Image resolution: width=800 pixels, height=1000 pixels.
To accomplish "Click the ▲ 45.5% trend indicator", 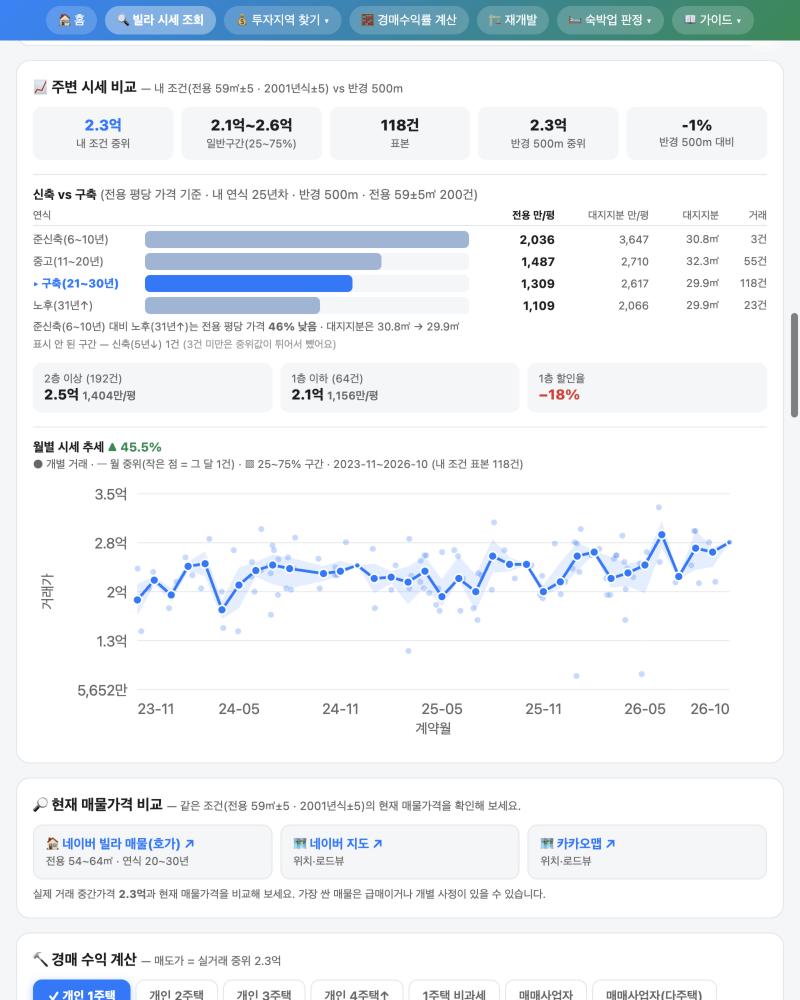I will [135, 446].
